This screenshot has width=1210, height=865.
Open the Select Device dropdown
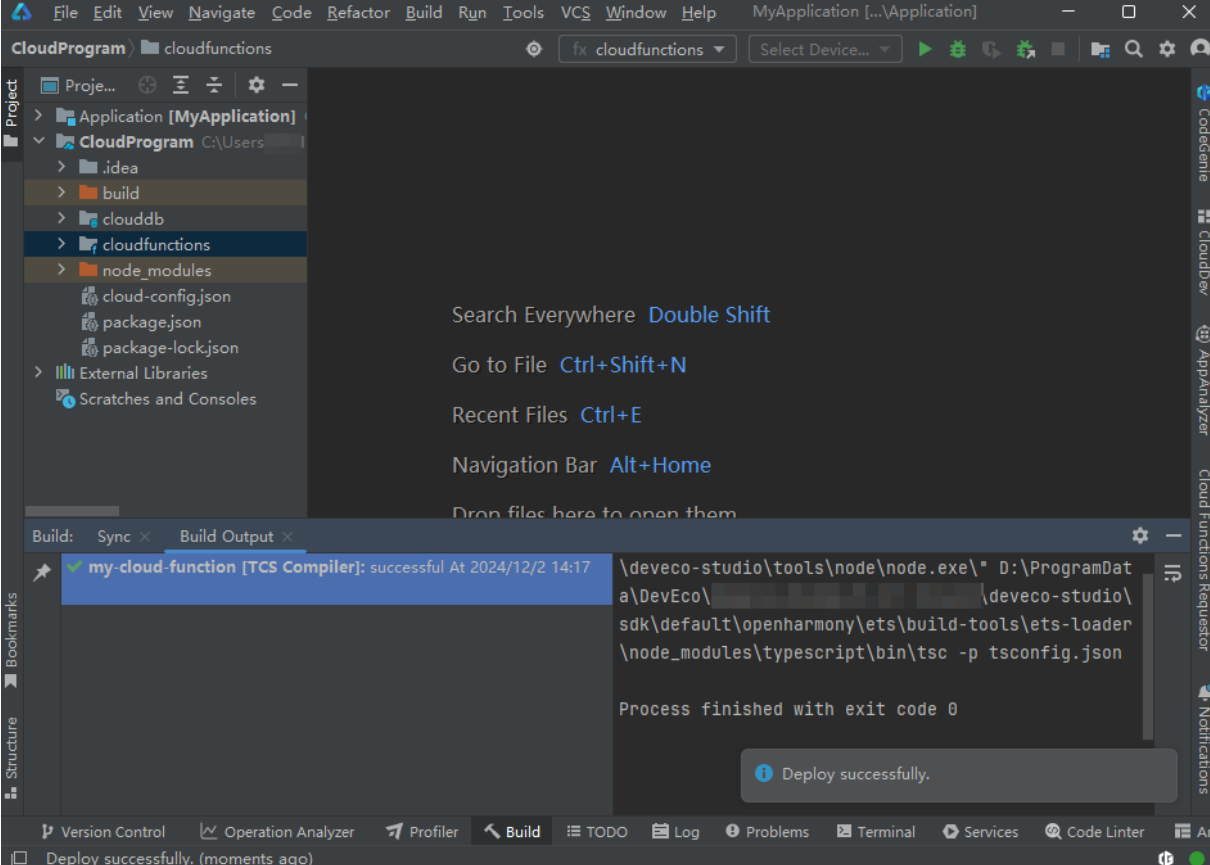[x=825, y=49]
